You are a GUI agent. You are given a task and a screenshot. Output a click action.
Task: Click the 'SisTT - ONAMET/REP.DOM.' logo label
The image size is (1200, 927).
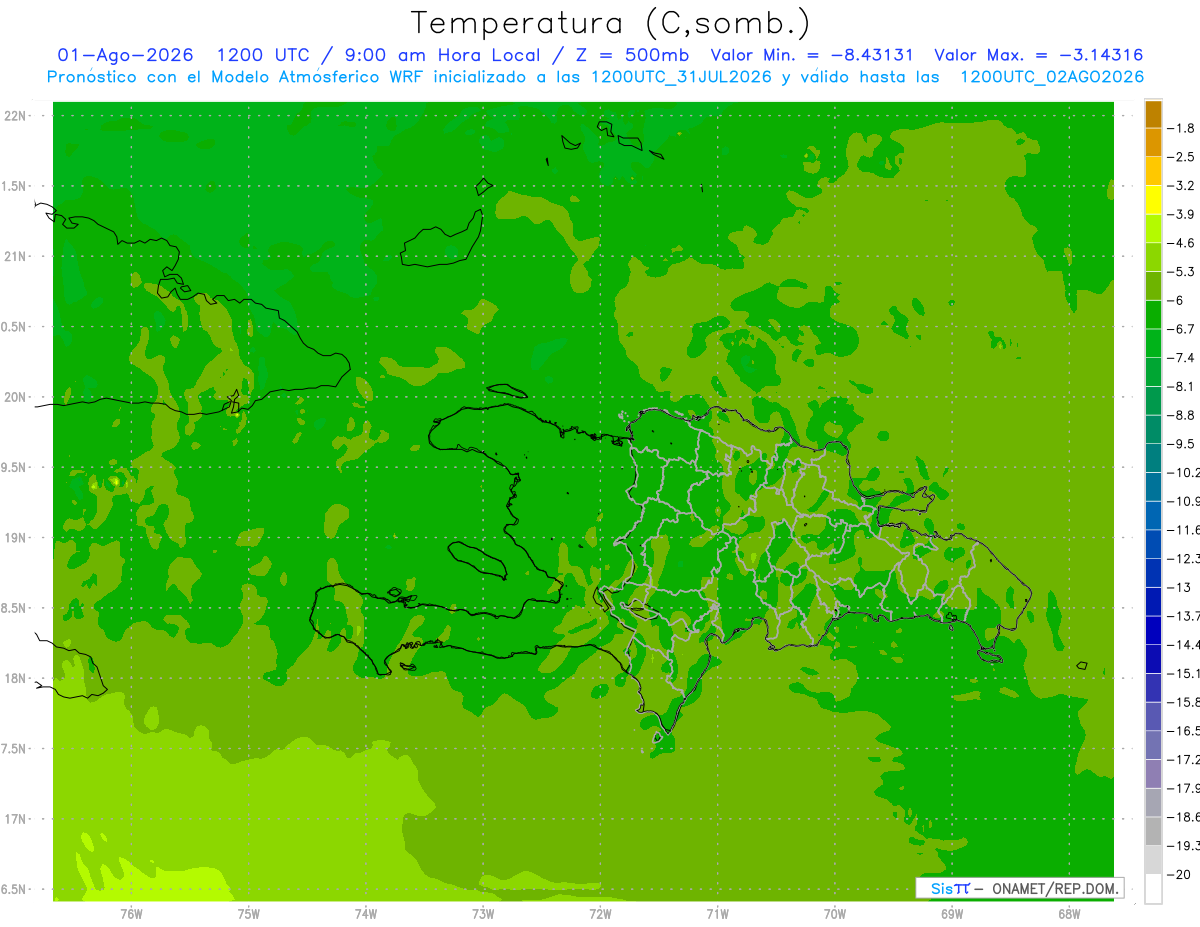click(1019, 888)
